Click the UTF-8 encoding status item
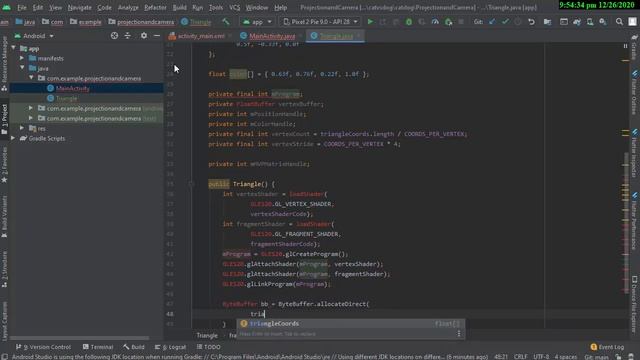The image size is (640, 360). 541,357
